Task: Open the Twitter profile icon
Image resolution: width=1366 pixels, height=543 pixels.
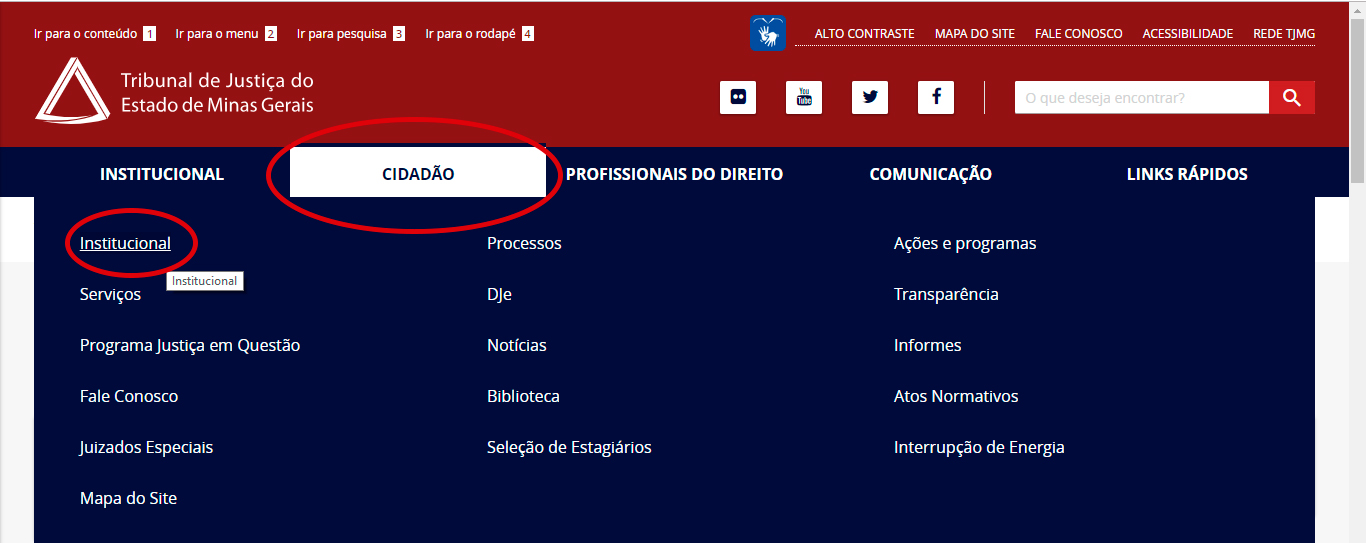Action: [869, 97]
